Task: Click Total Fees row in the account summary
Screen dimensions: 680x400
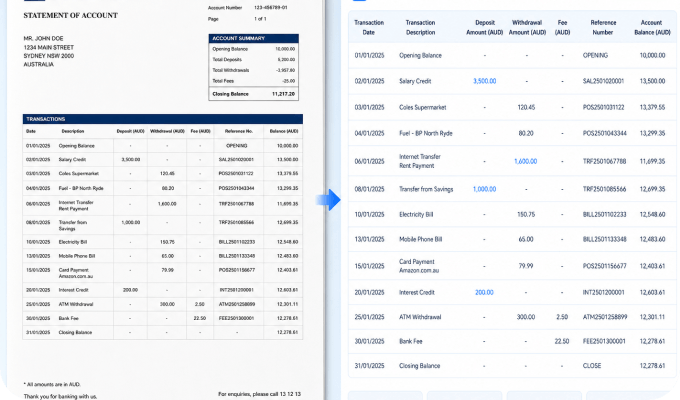Action: (x=253, y=81)
